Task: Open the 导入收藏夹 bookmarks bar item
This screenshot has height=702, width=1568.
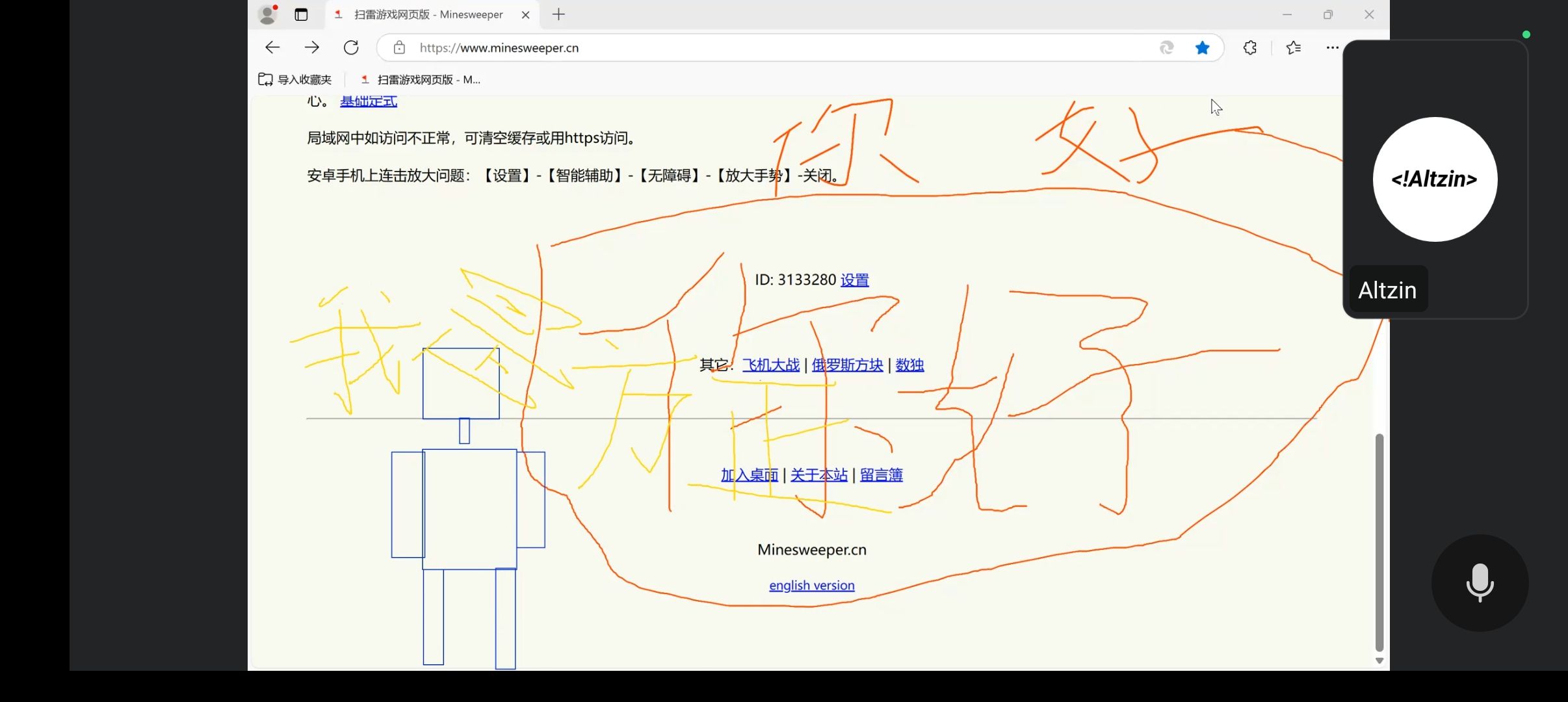Action: [295, 79]
